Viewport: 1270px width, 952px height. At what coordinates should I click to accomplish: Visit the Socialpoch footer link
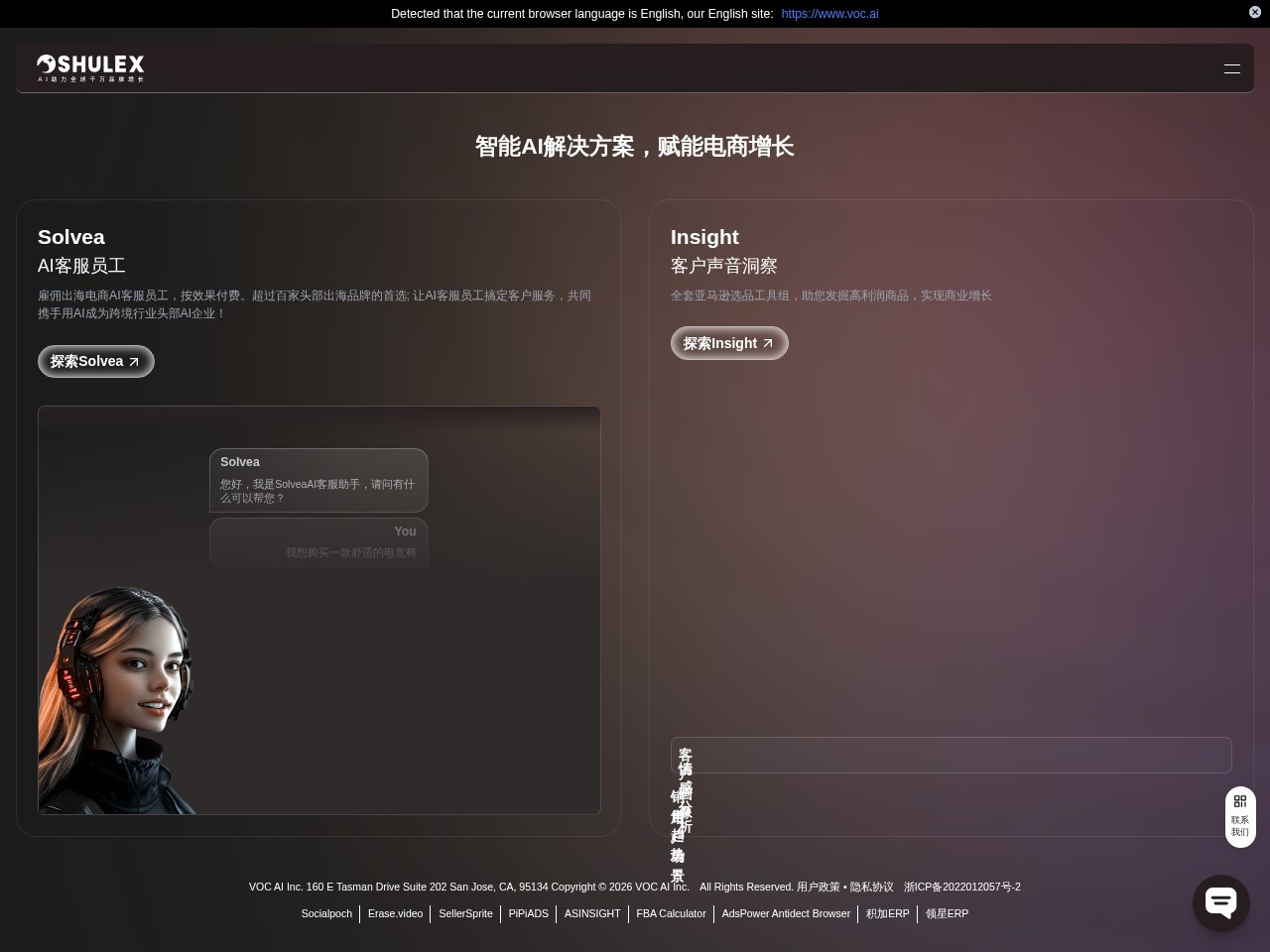point(326,913)
